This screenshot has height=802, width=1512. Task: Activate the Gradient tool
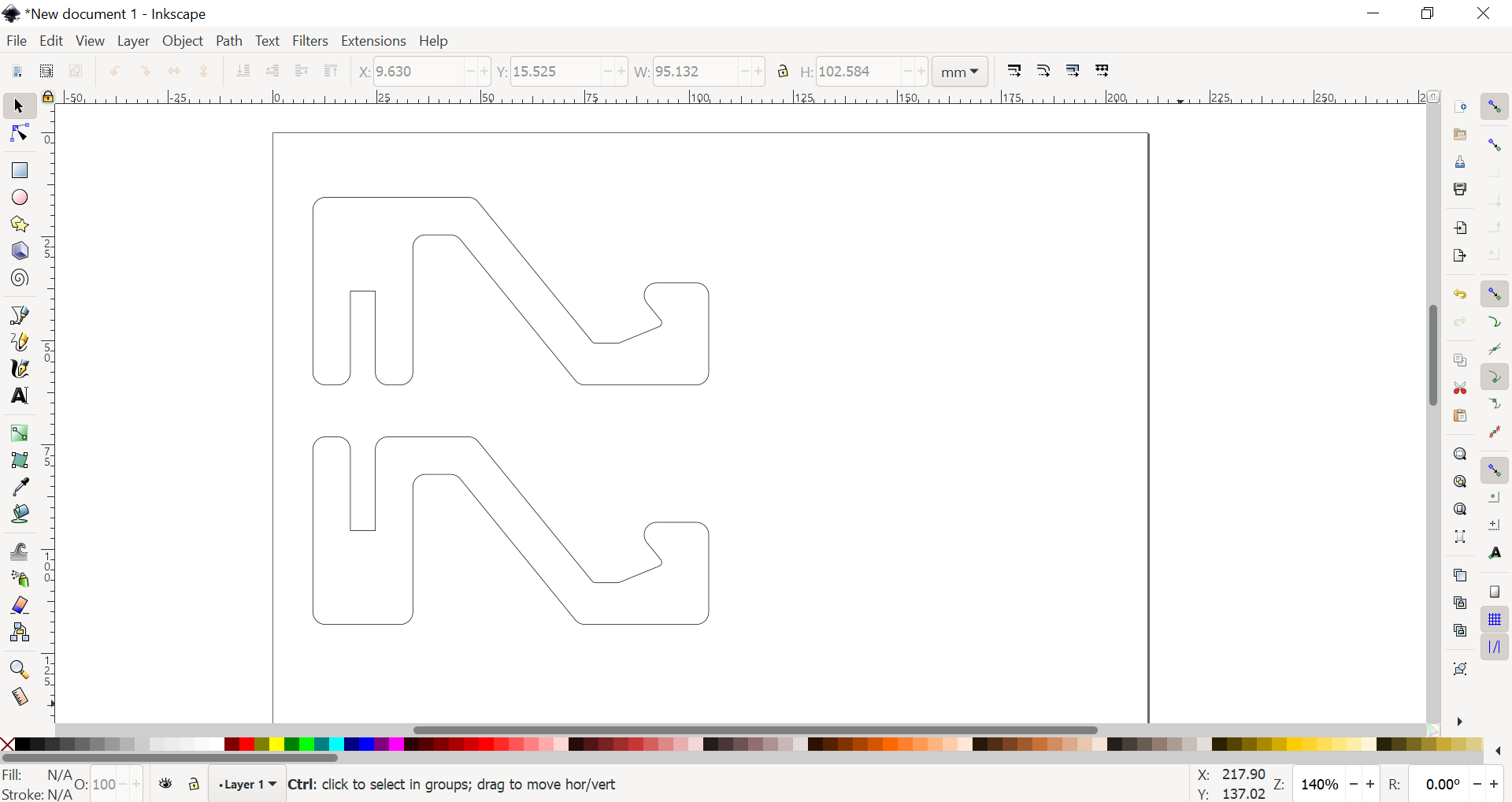tap(18, 433)
